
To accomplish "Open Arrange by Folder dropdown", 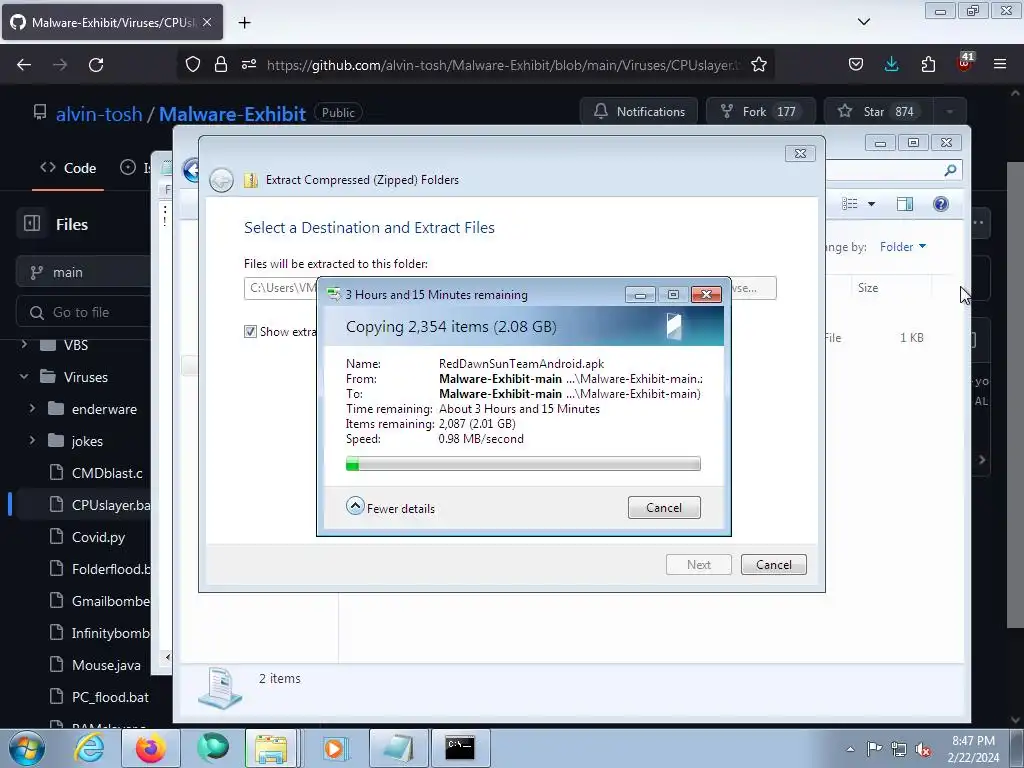I will [903, 247].
